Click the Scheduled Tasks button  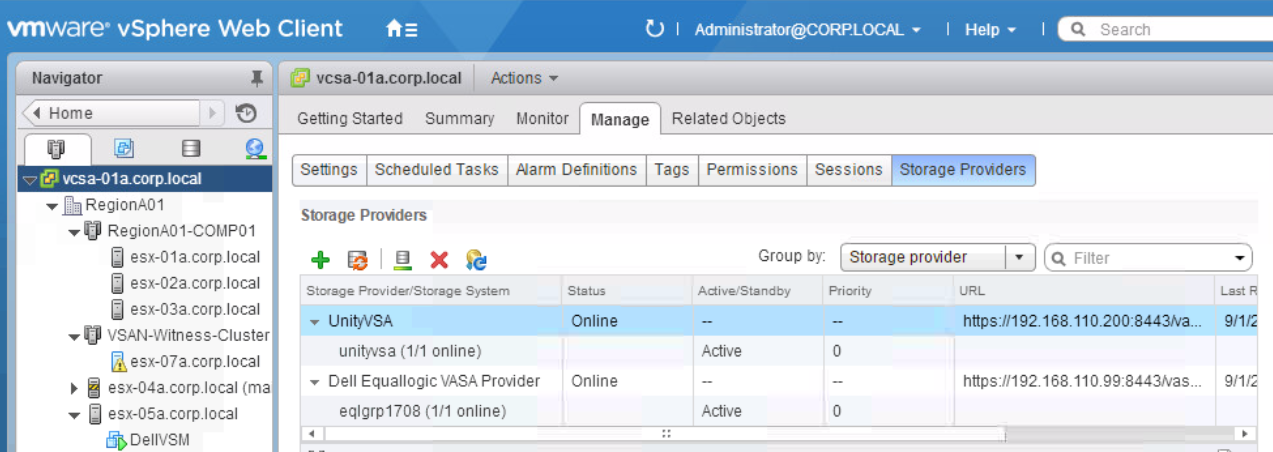click(x=436, y=170)
